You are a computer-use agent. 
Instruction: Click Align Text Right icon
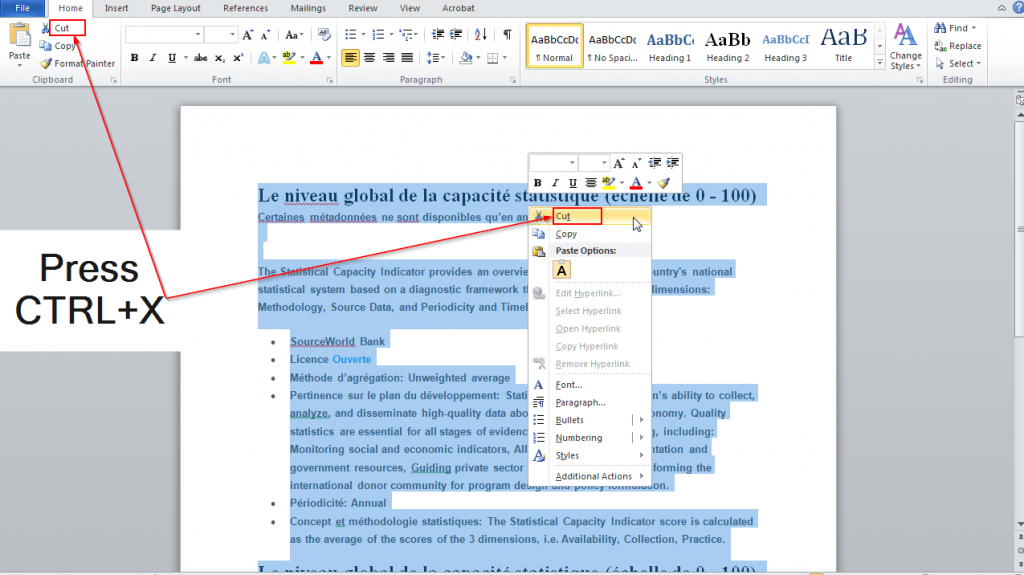[x=389, y=58]
